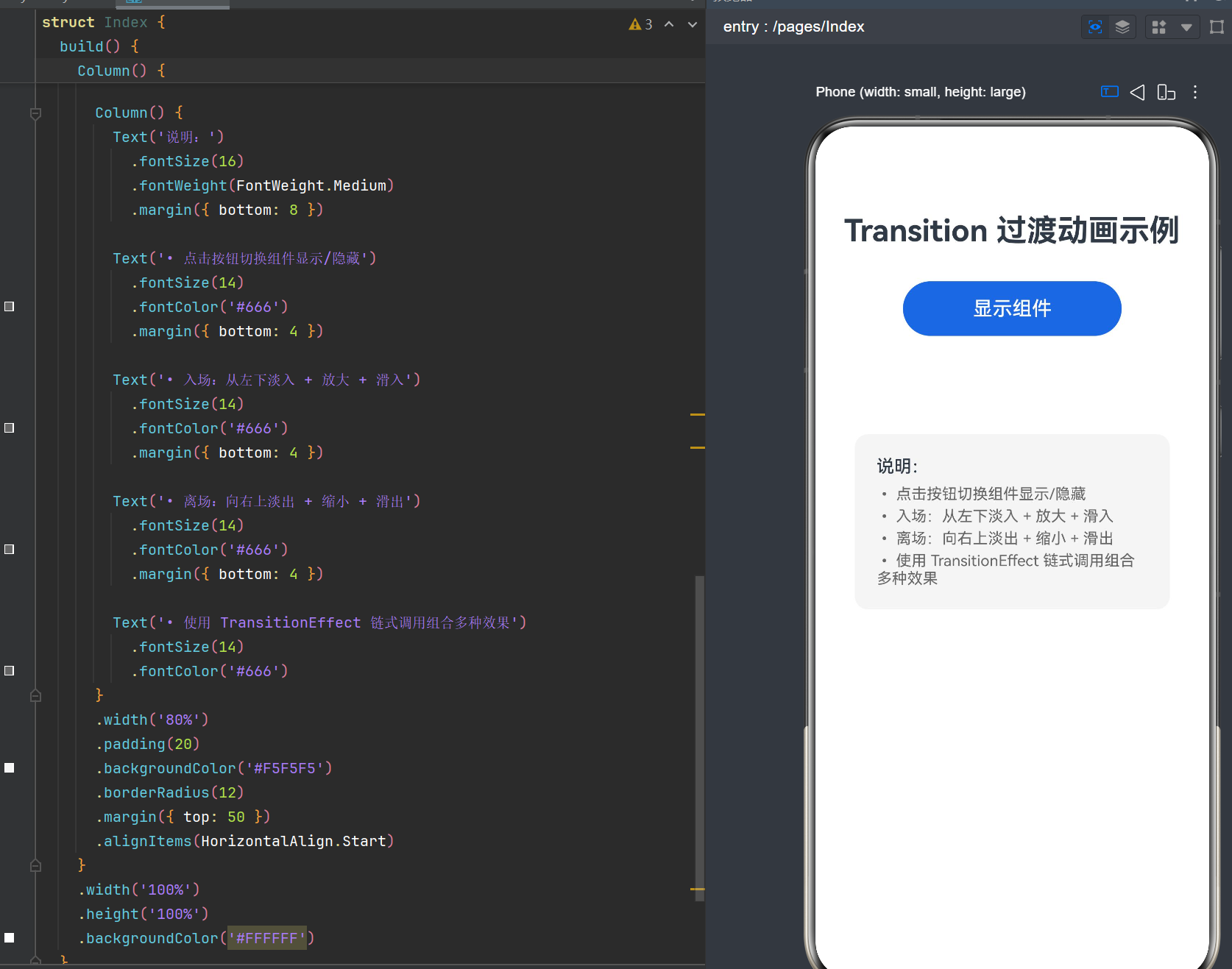Toggle the Inspector eye icon in previewer
Screen dimensions: 1232x969
pyautogui.click(x=1095, y=27)
